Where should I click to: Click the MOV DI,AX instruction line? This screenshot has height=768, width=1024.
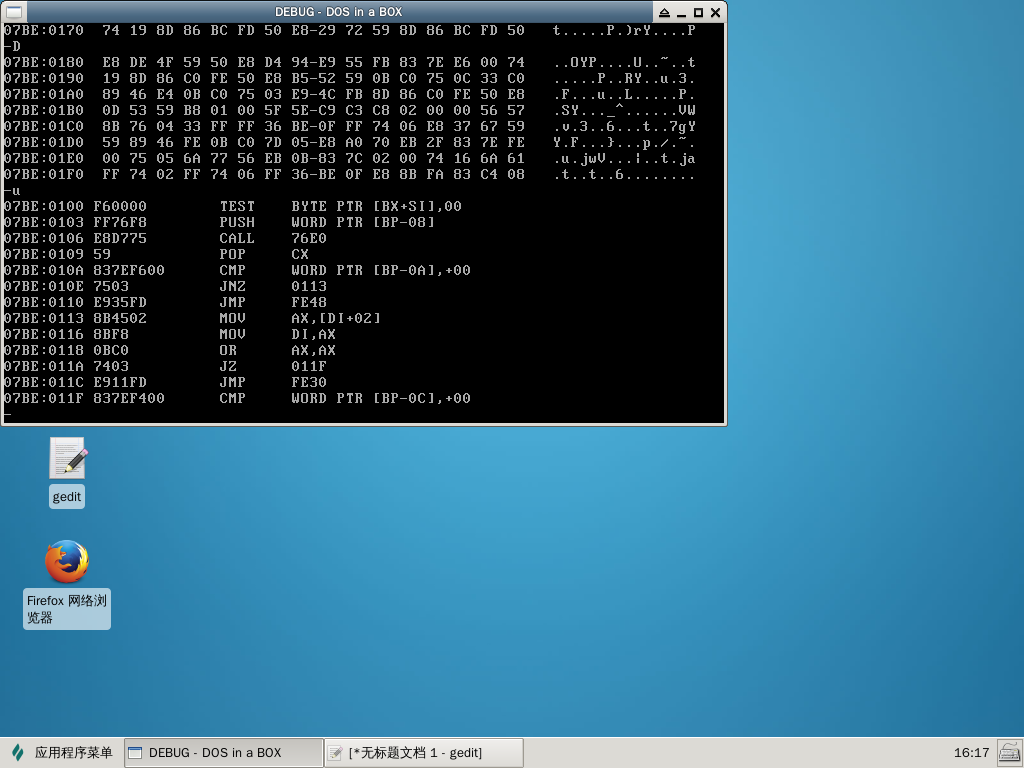click(170, 334)
